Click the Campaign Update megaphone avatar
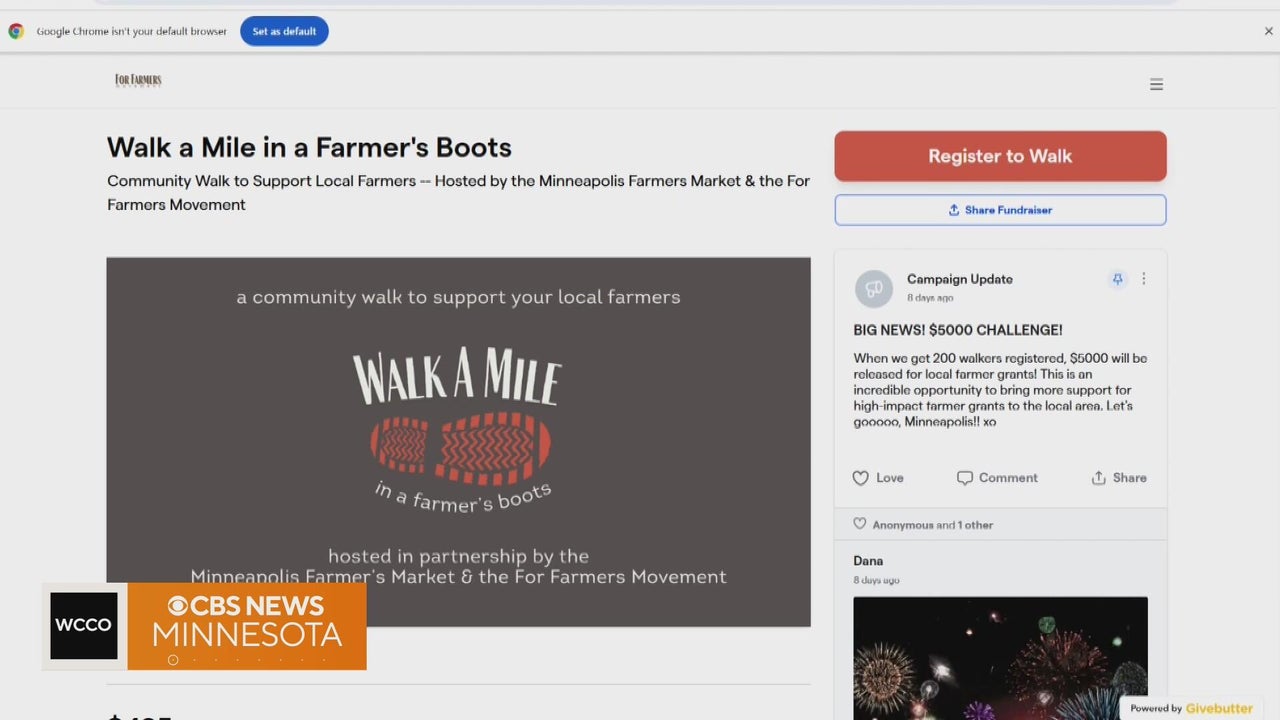This screenshot has height=720, width=1280. tap(873, 288)
